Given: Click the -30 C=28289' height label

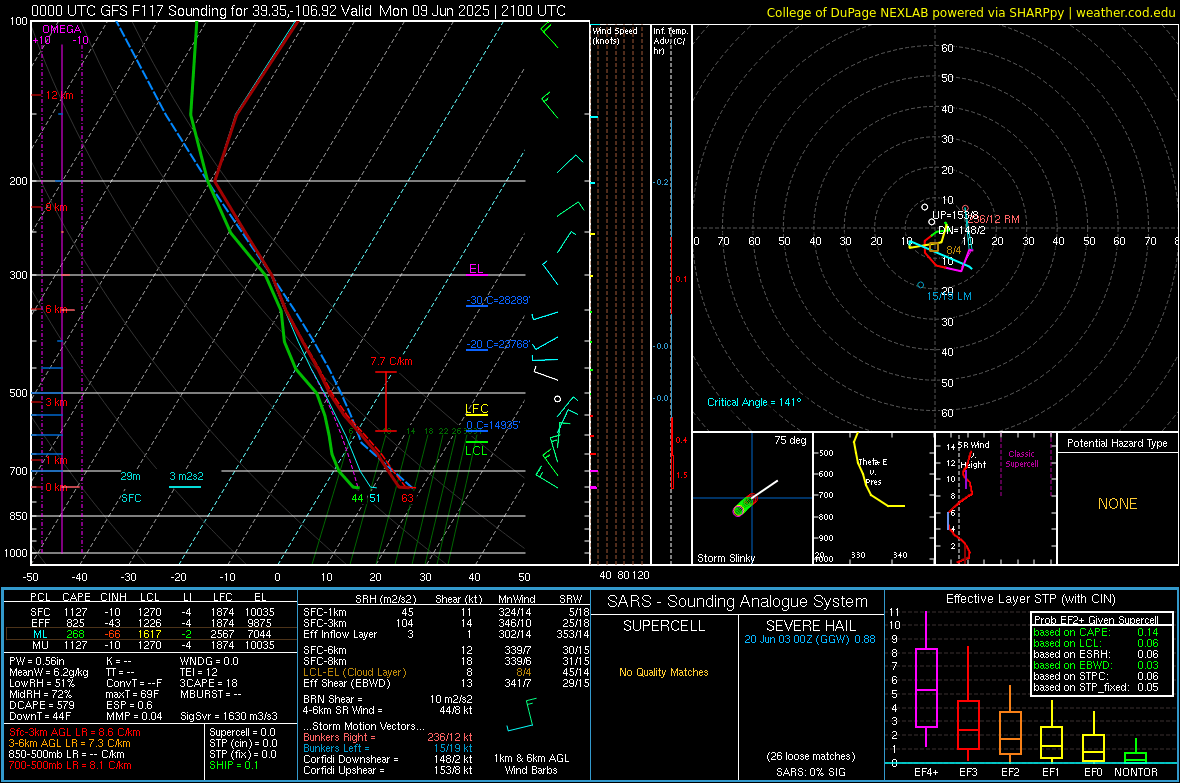Looking at the screenshot, I should point(498,300).
